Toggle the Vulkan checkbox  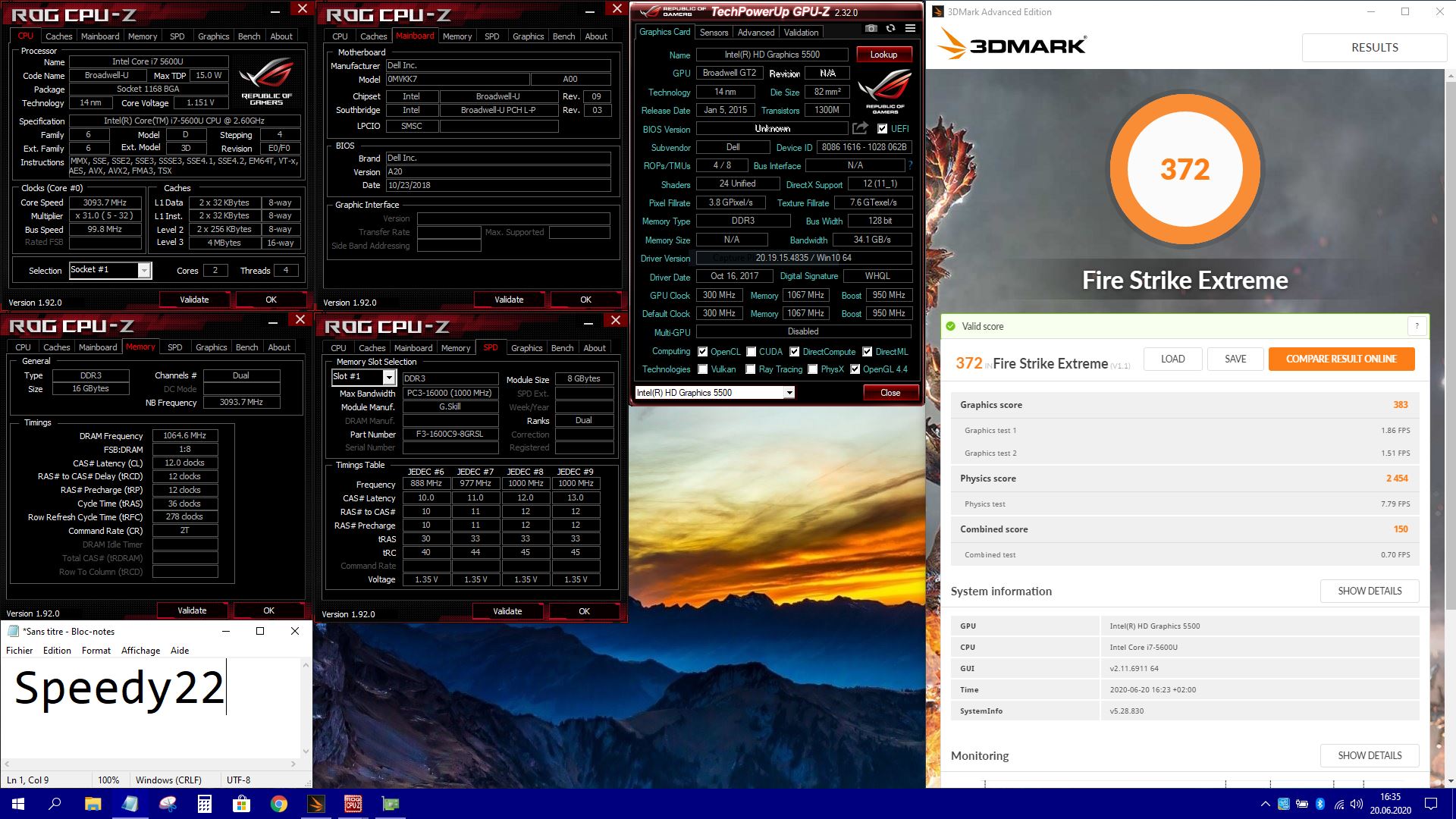703,369
